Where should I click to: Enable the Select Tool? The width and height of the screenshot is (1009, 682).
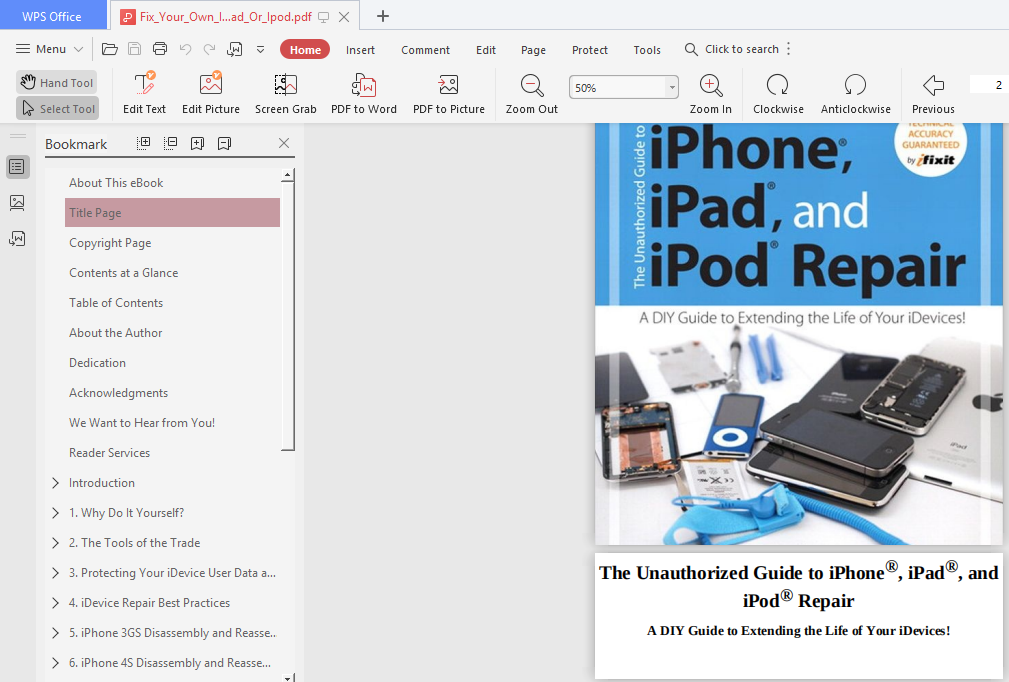point(57,109)
